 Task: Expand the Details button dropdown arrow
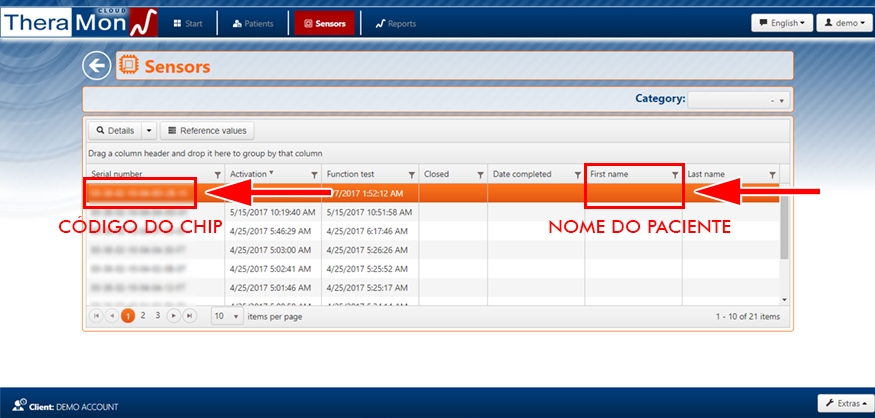pos(149,130)
